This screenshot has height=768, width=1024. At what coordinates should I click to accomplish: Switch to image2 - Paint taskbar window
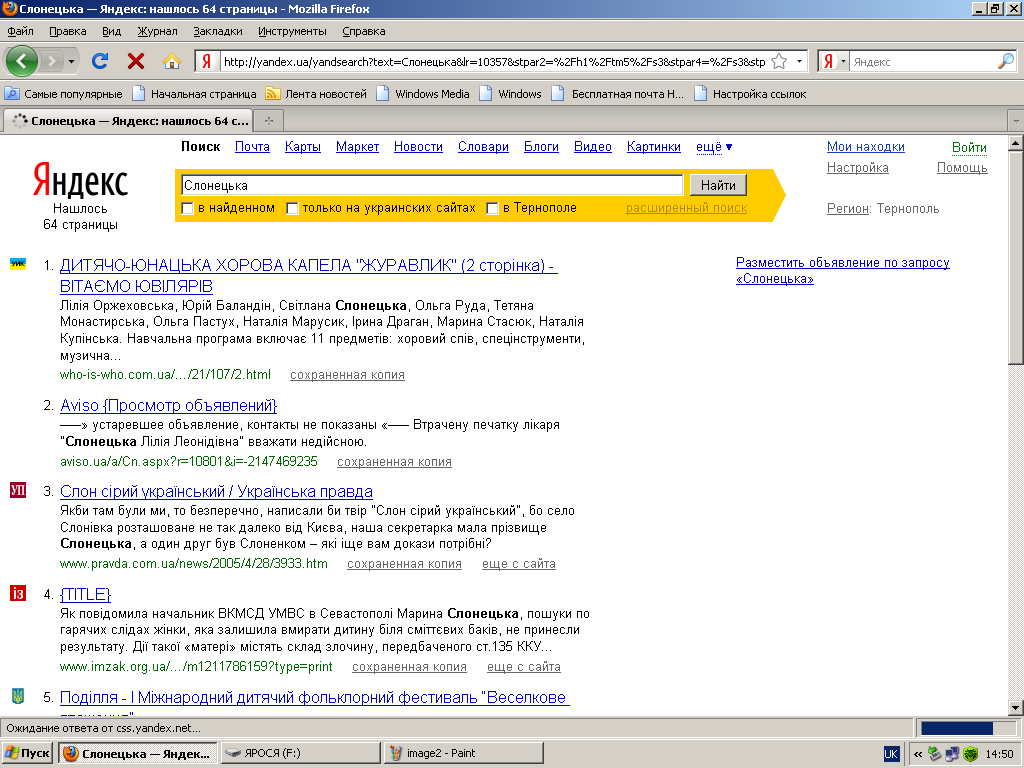(464, 754)
